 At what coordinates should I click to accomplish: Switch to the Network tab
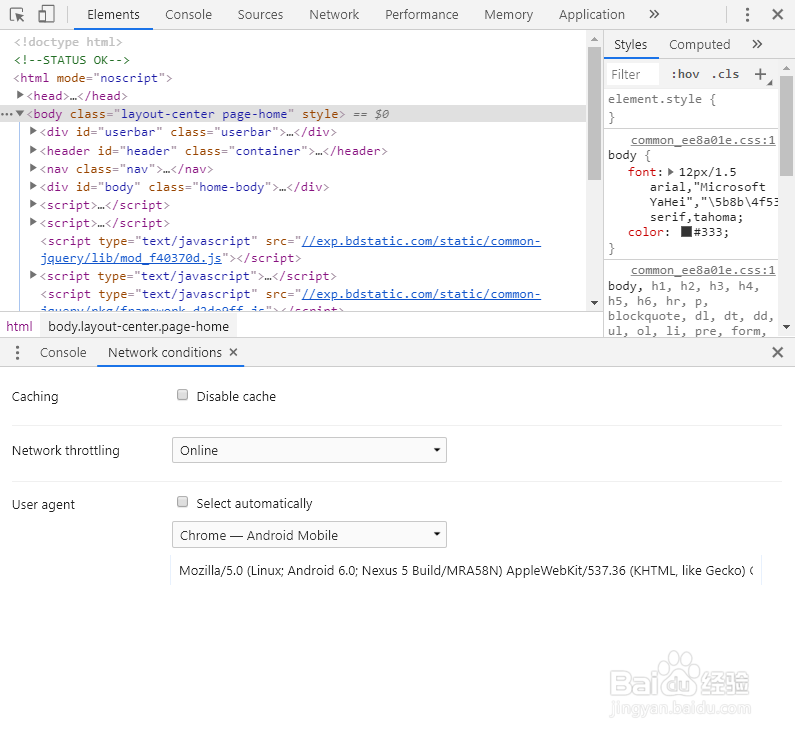point(334,15)
